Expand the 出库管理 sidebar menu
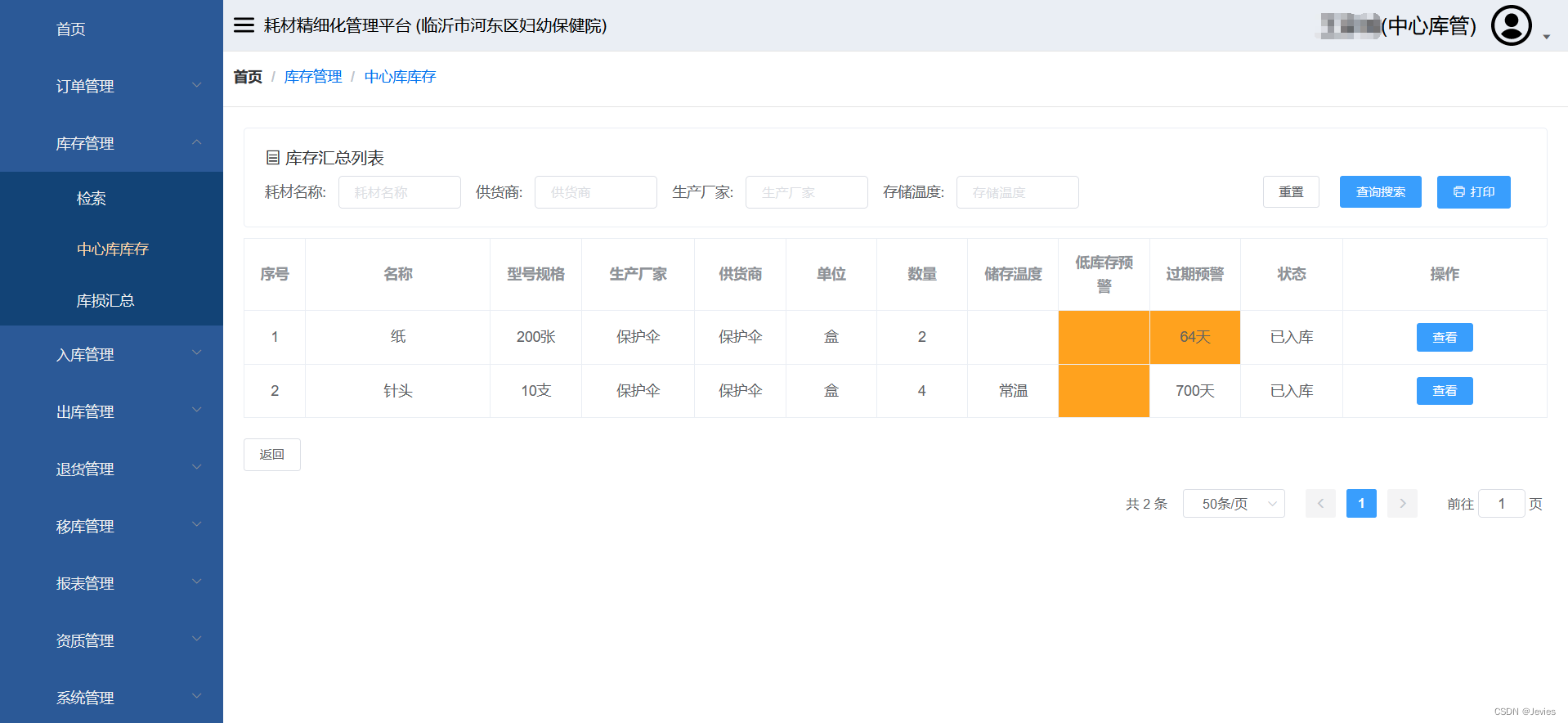Image resolution: width=1568 pixels, height=723 pixels. tap(111, 411)
